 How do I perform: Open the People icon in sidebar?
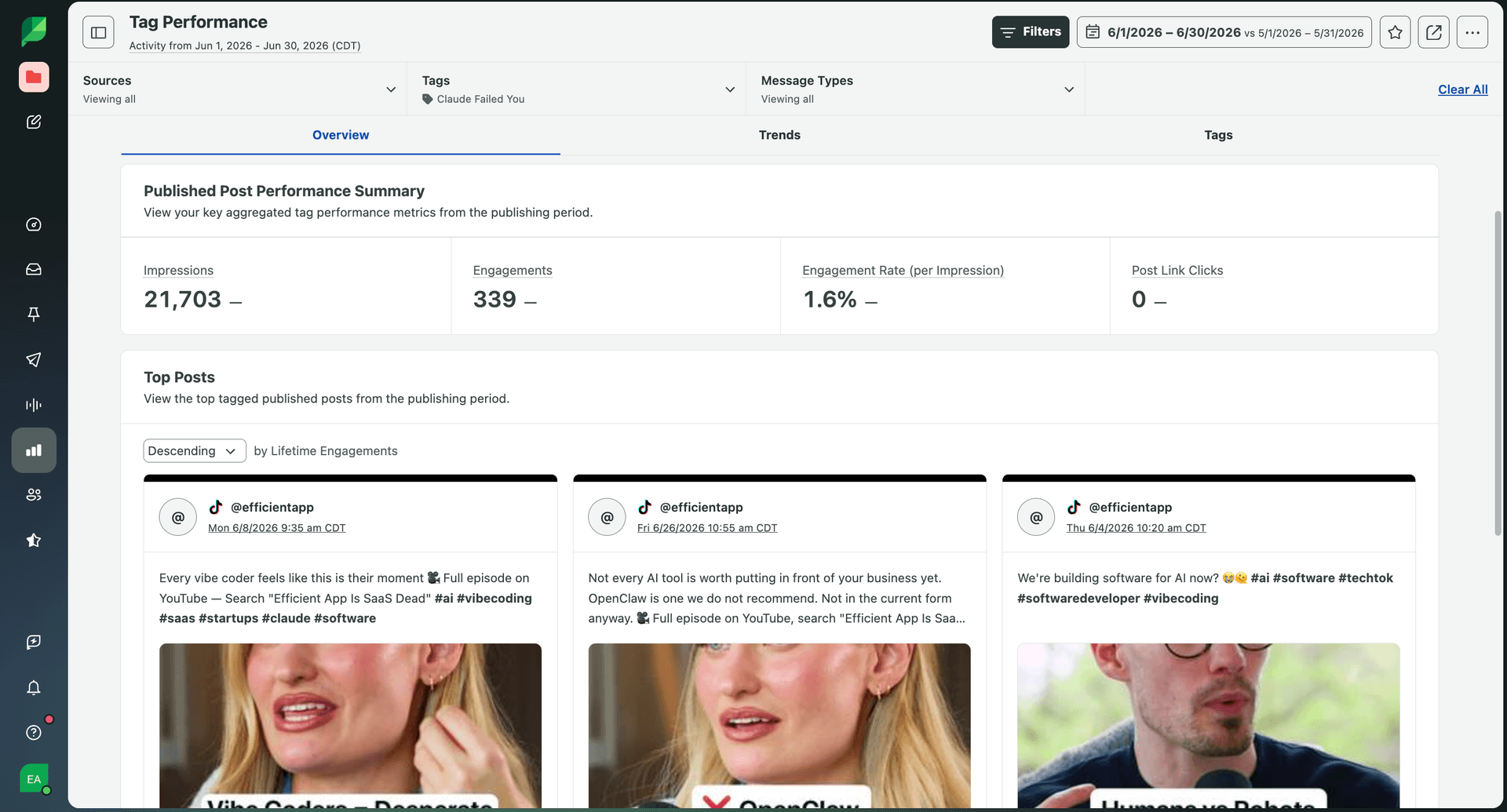pyautogui.click(x=34, y=495)
